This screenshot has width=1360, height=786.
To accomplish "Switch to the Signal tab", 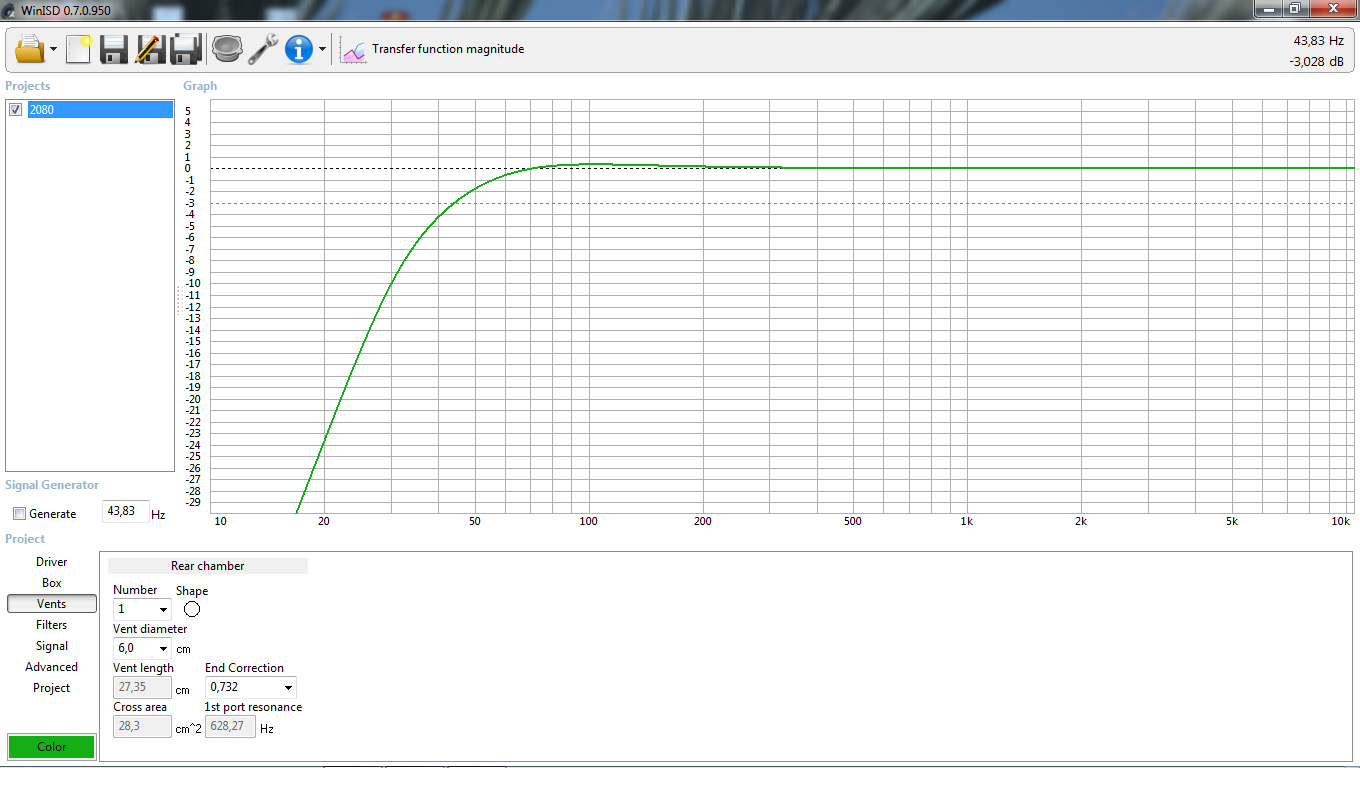I will coord(52,646).
